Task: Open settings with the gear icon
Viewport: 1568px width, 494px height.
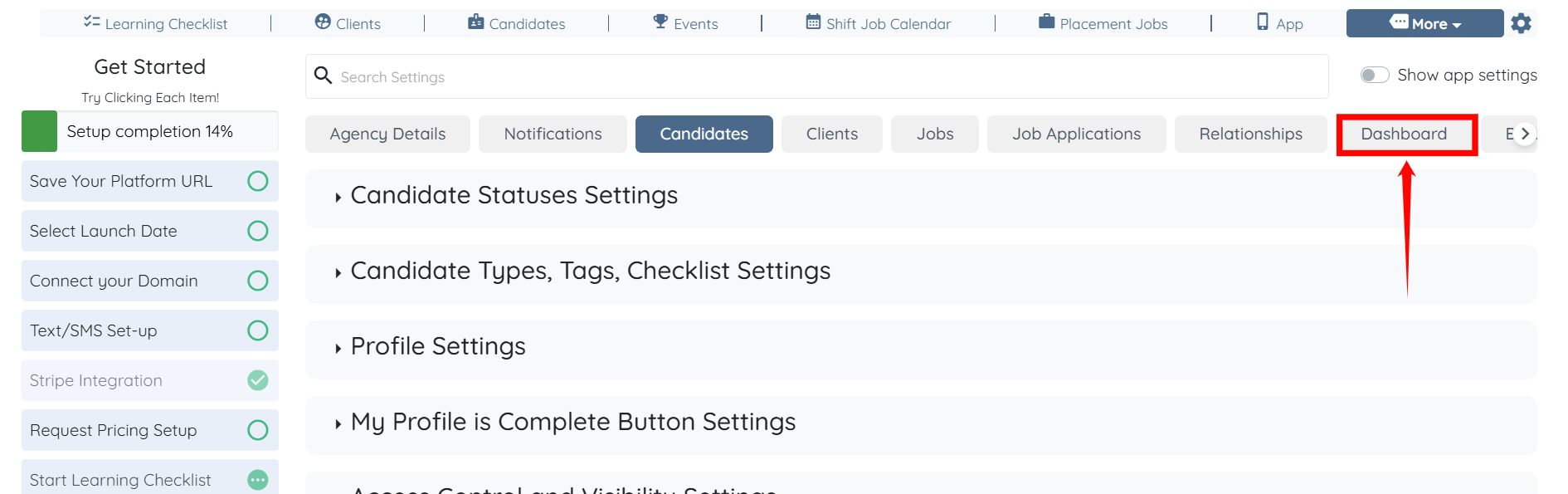Action: 1521,23
